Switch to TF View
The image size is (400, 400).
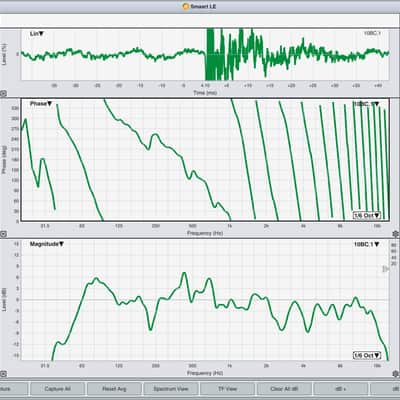227,389
